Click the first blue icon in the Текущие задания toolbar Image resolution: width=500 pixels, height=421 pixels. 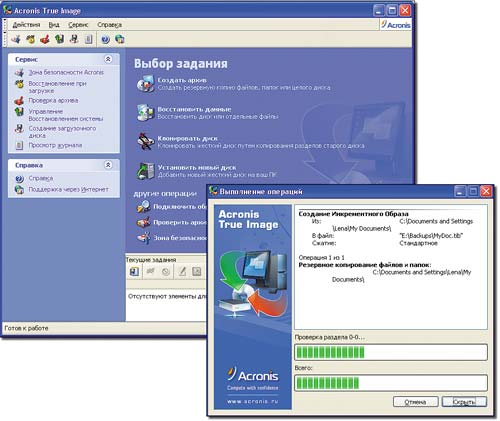(134, 272)
